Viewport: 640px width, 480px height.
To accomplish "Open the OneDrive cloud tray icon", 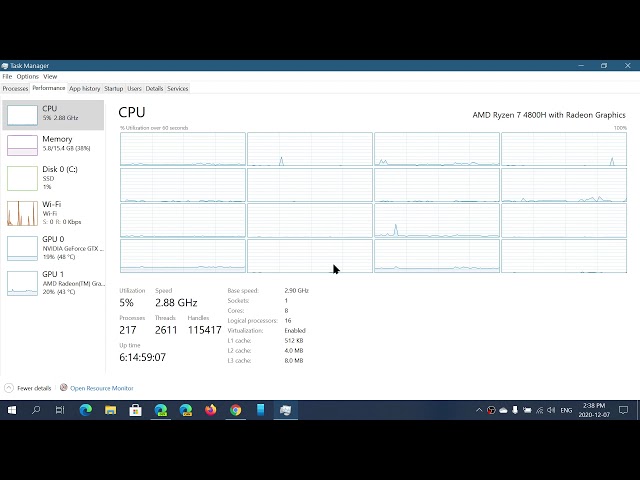I will click(x=503, y=410).
